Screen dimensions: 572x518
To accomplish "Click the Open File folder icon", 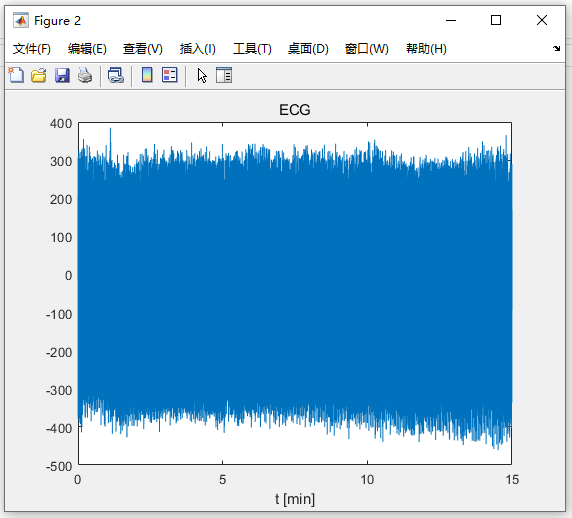I will click(39, 76).
